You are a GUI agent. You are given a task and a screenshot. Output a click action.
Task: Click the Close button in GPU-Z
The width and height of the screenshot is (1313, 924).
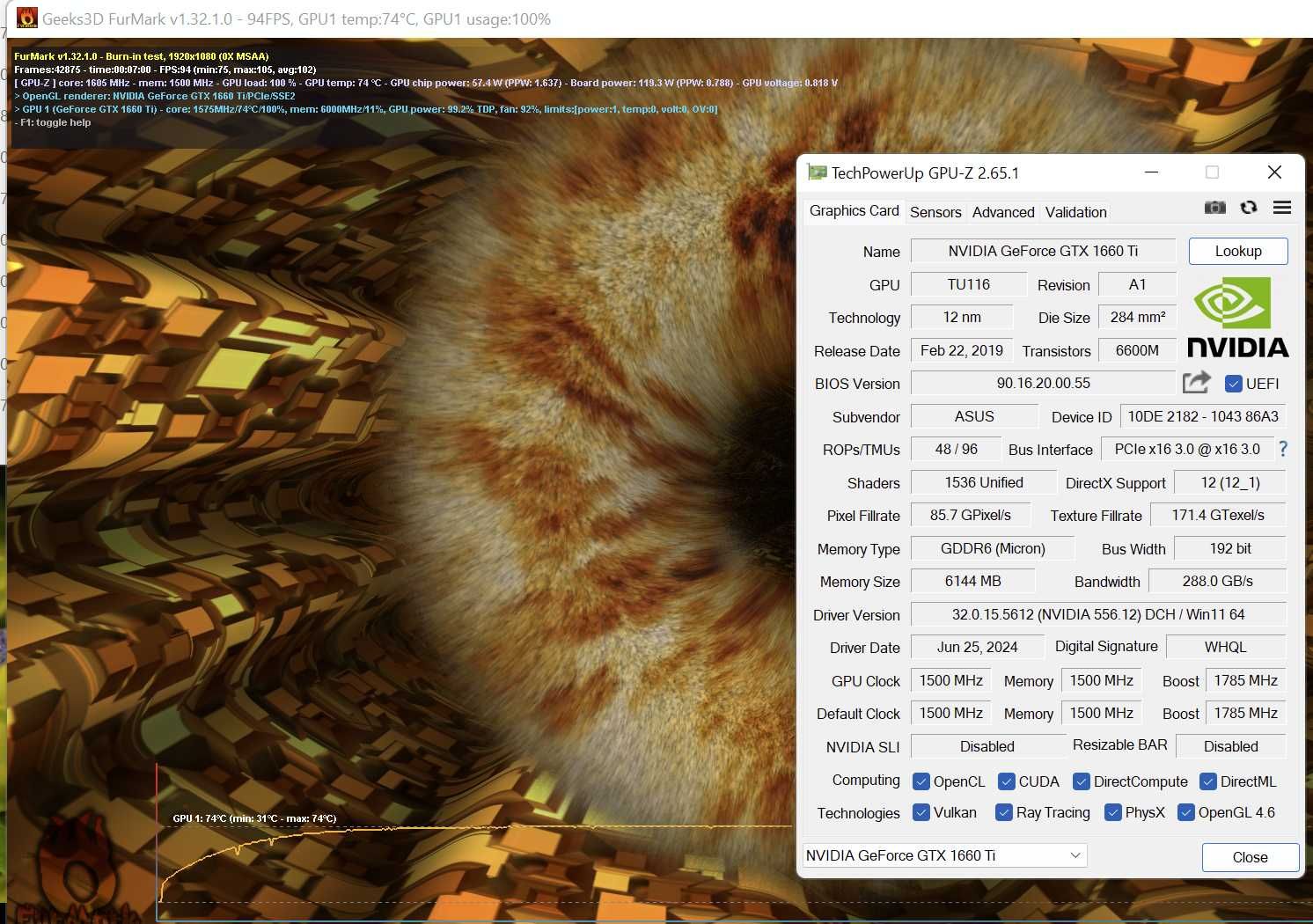(1250, 857)
